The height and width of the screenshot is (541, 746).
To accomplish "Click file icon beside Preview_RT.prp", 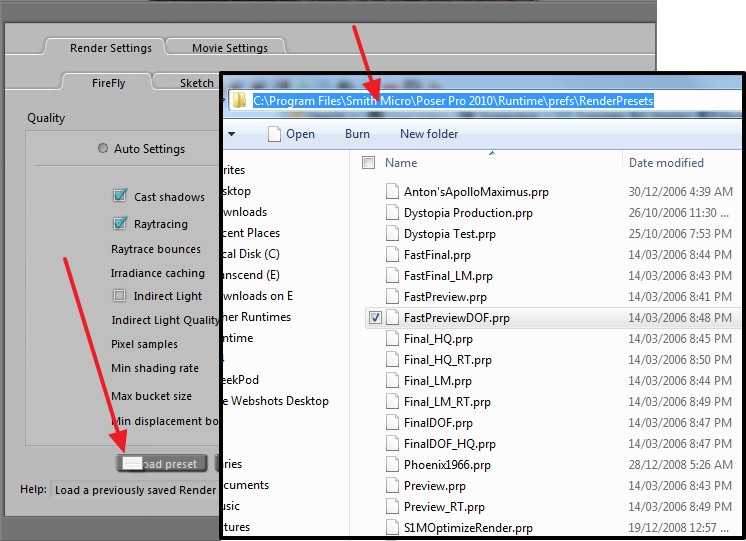I will point(392,506).
